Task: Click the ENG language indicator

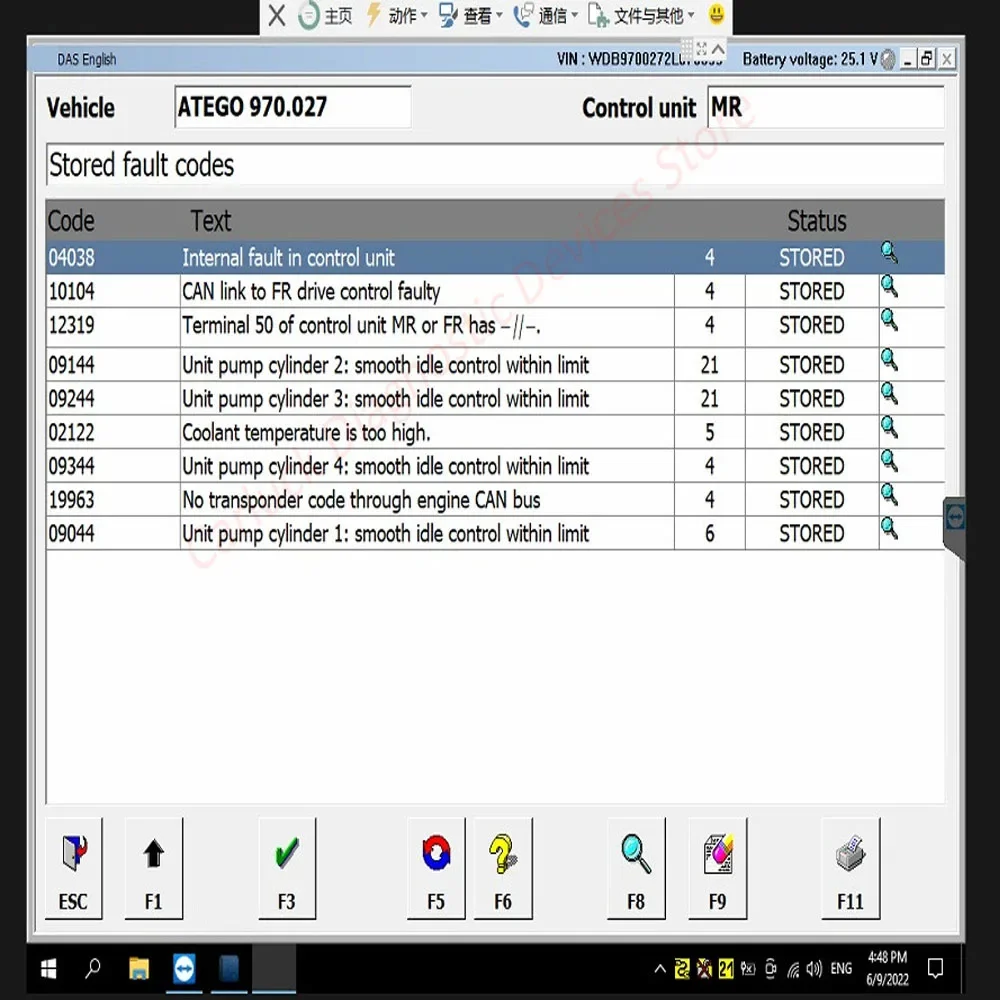Action: tap(841, 969)
